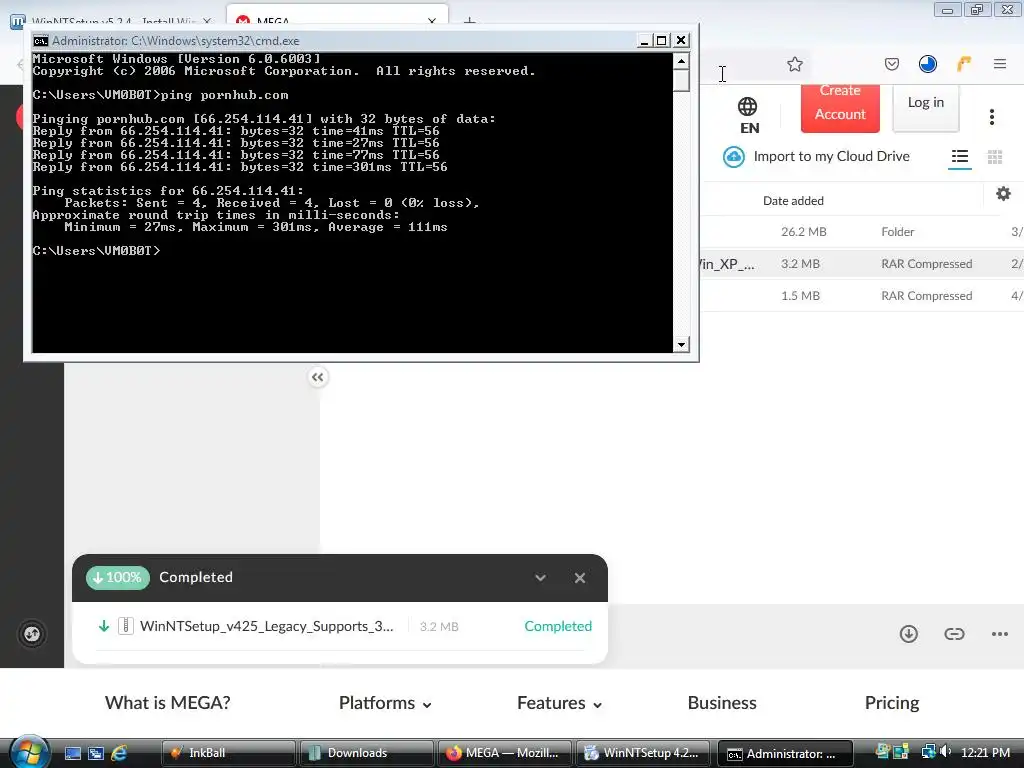
Task: Select the 1.5 MB RAR Compressed row
Action: [862, 296]
